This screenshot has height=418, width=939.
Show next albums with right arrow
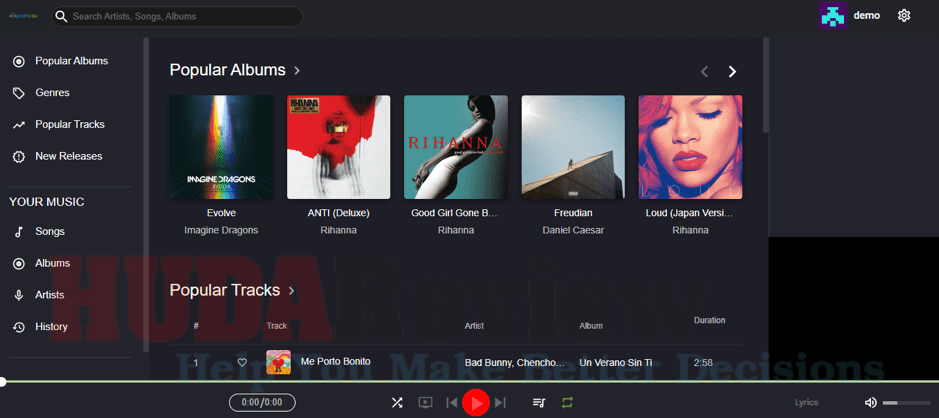(732, 72)
